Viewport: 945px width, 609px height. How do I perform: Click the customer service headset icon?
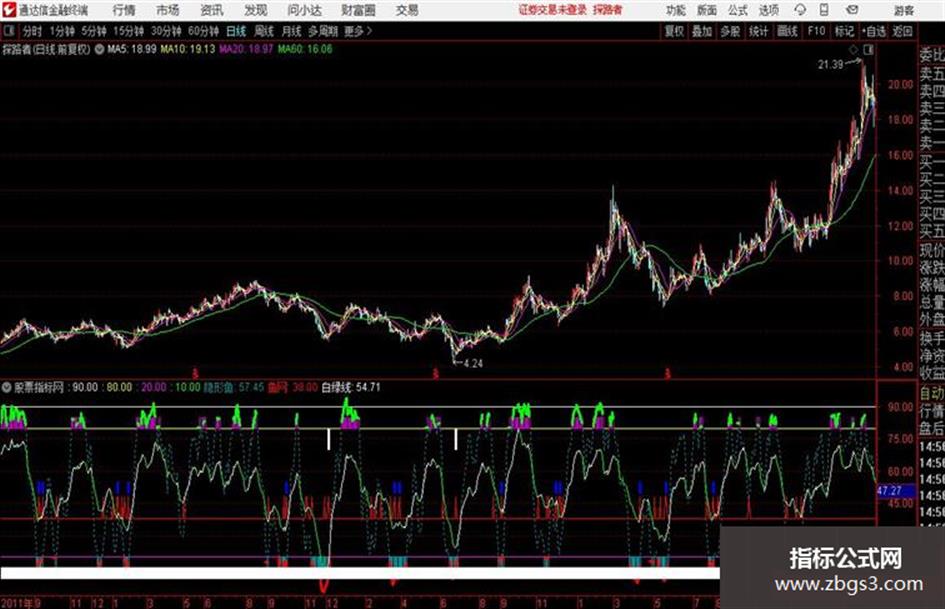[800, 10]
